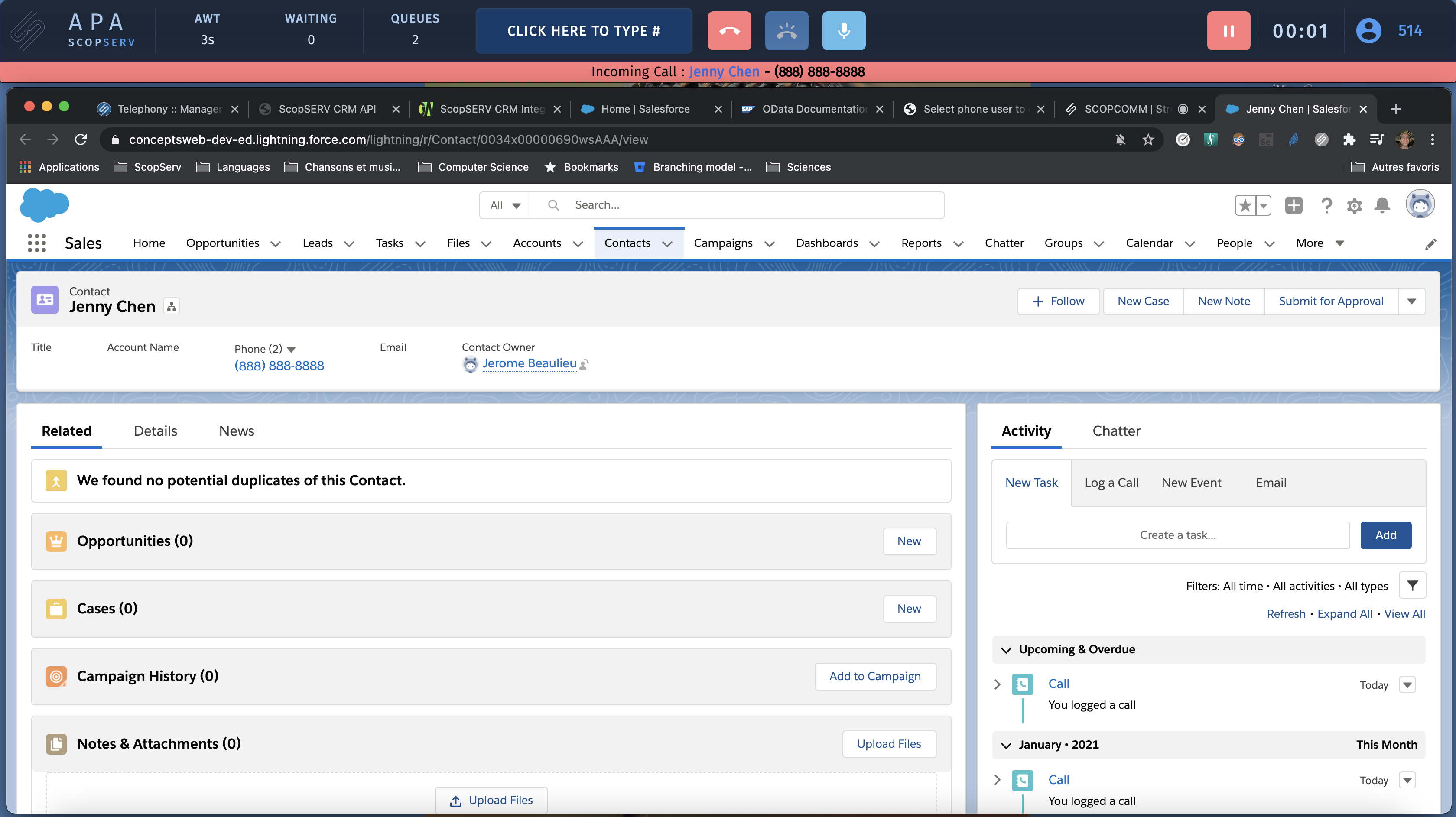Open the Applications bookmarks shortcut
The image size is (1456, 817).
59,167
